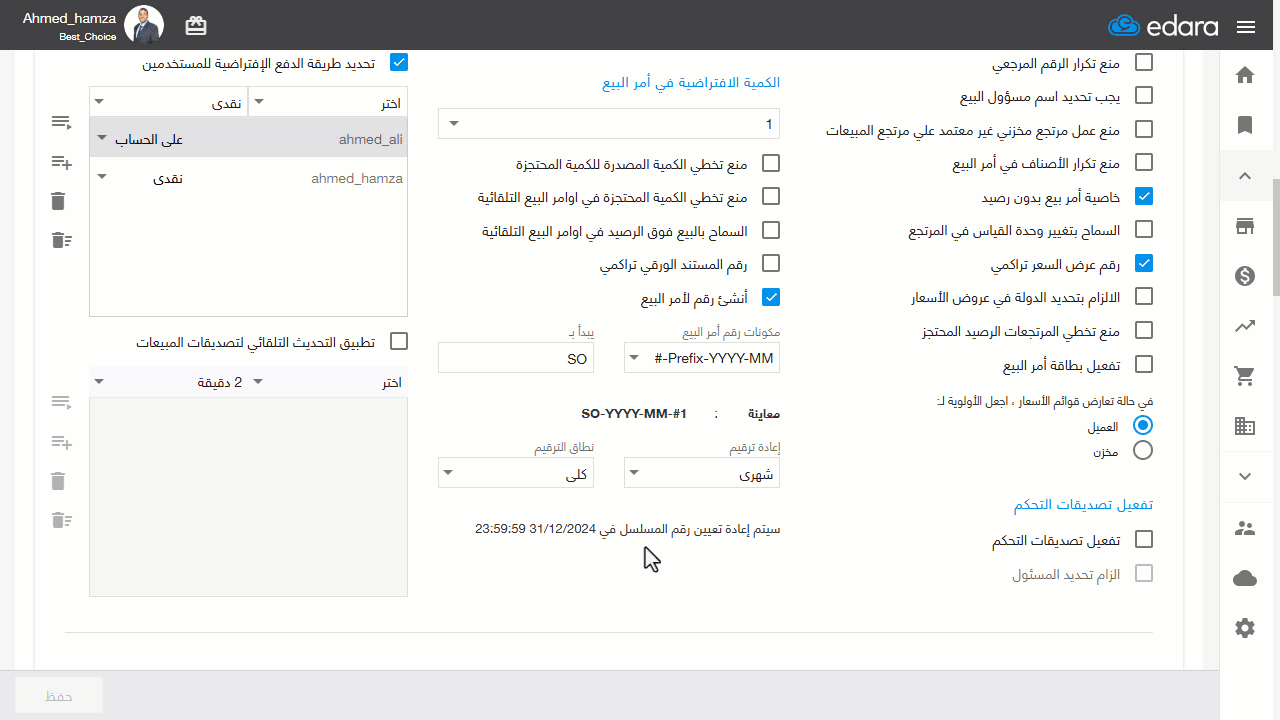Open the gift box icon in header
The image size is (1280, 720).
pos(196,25)
